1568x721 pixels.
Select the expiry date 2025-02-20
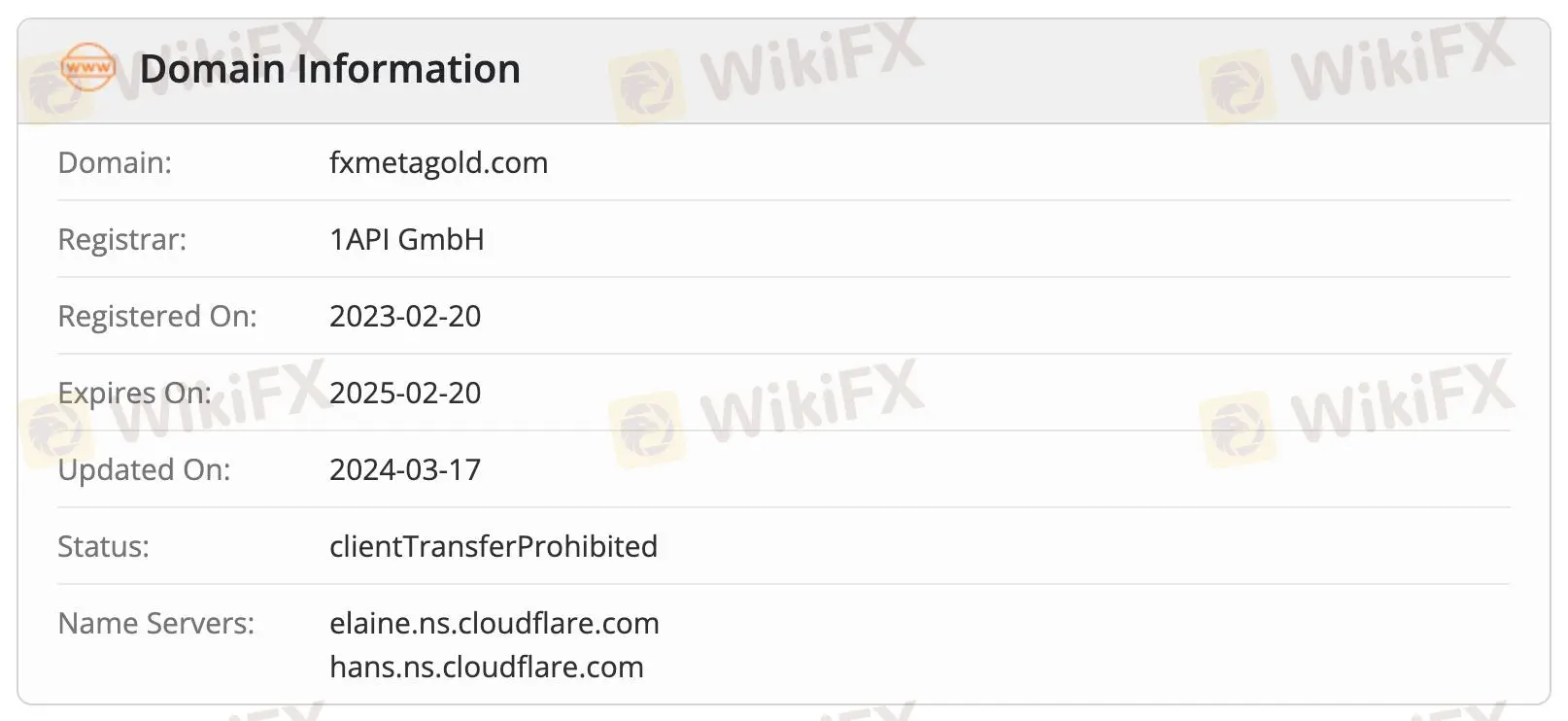tap(405, 393)
